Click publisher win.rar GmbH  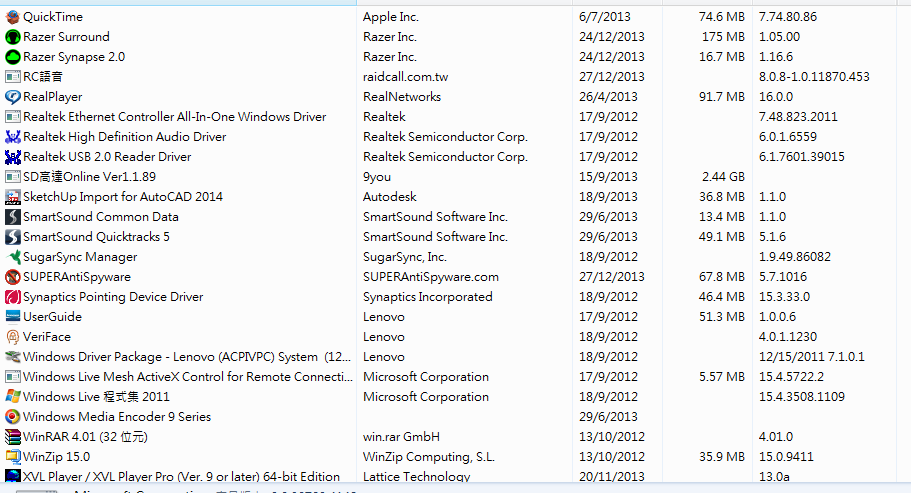(x=401, y=437)
